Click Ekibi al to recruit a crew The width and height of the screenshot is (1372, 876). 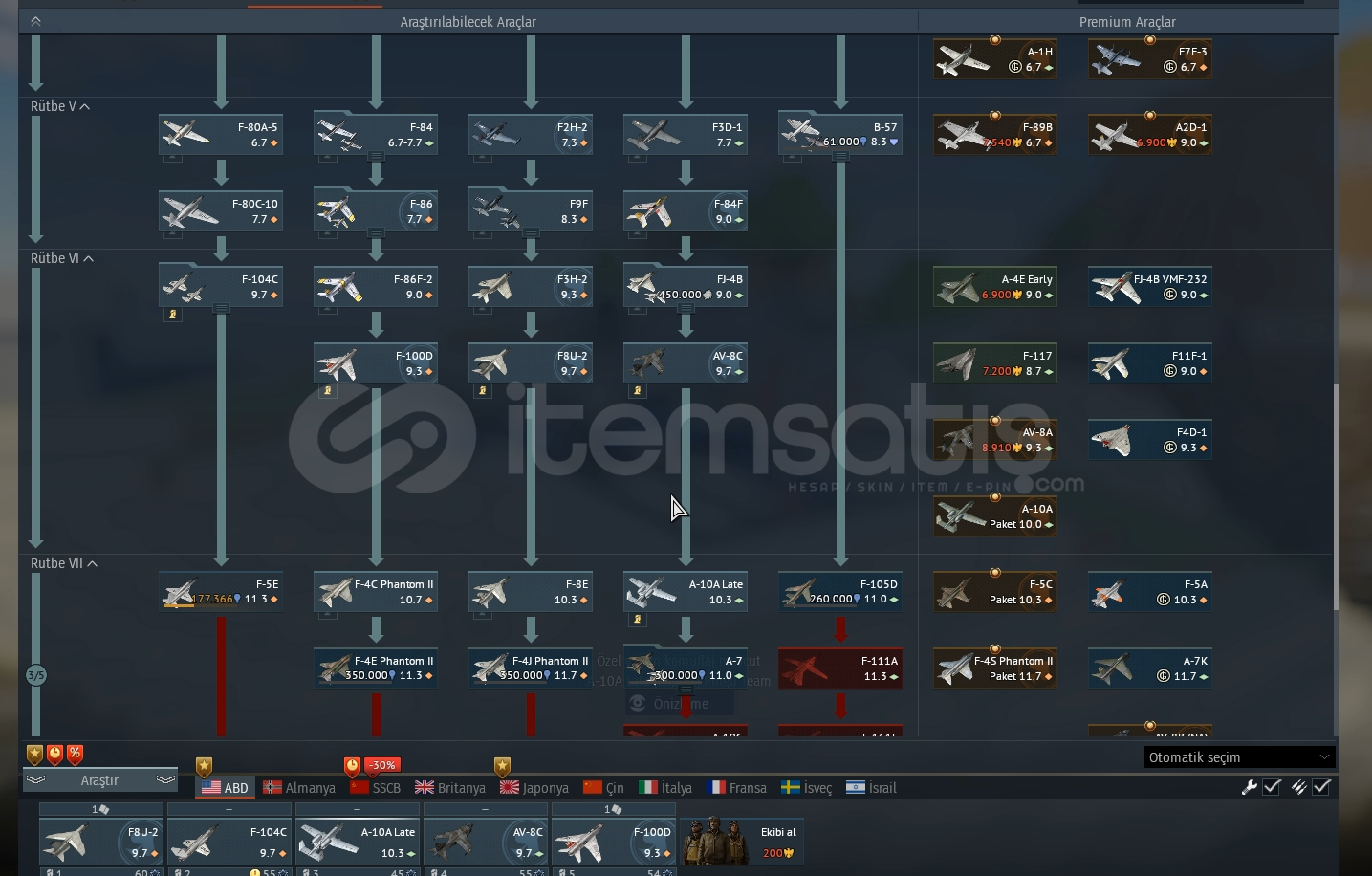pos(742,842)
